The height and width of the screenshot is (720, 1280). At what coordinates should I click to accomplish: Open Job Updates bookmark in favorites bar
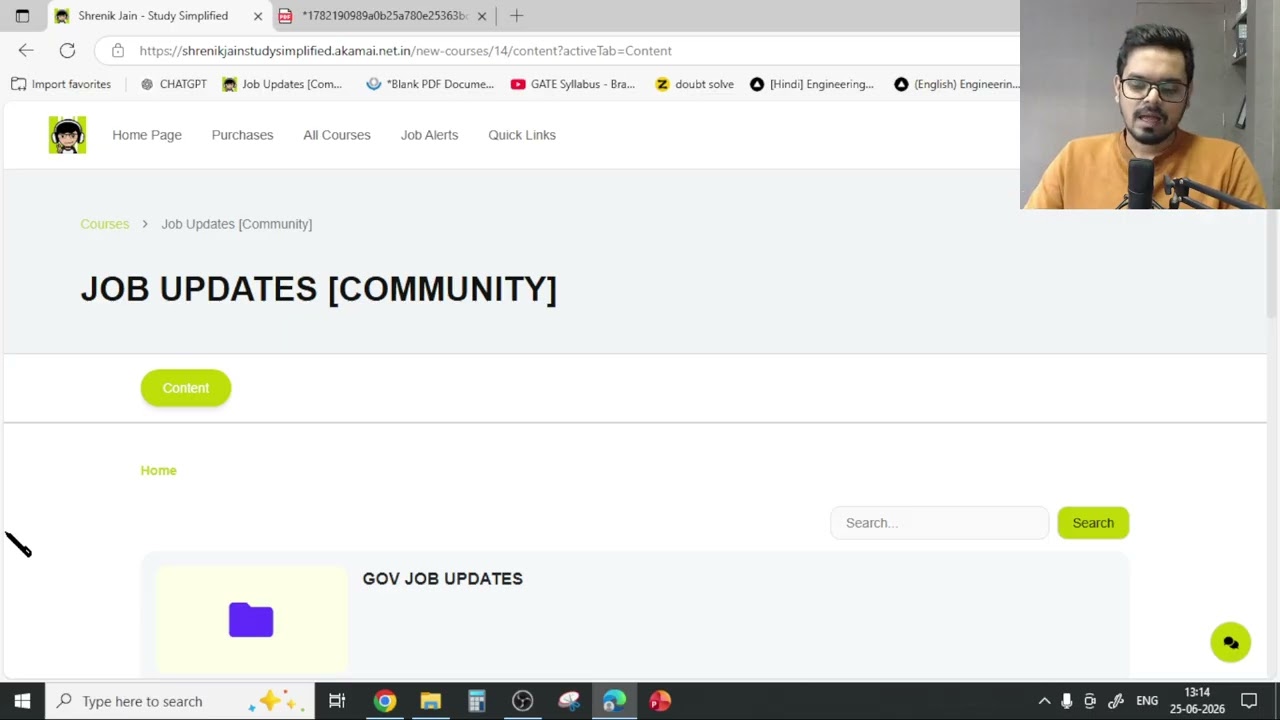(x=282, y=84)
